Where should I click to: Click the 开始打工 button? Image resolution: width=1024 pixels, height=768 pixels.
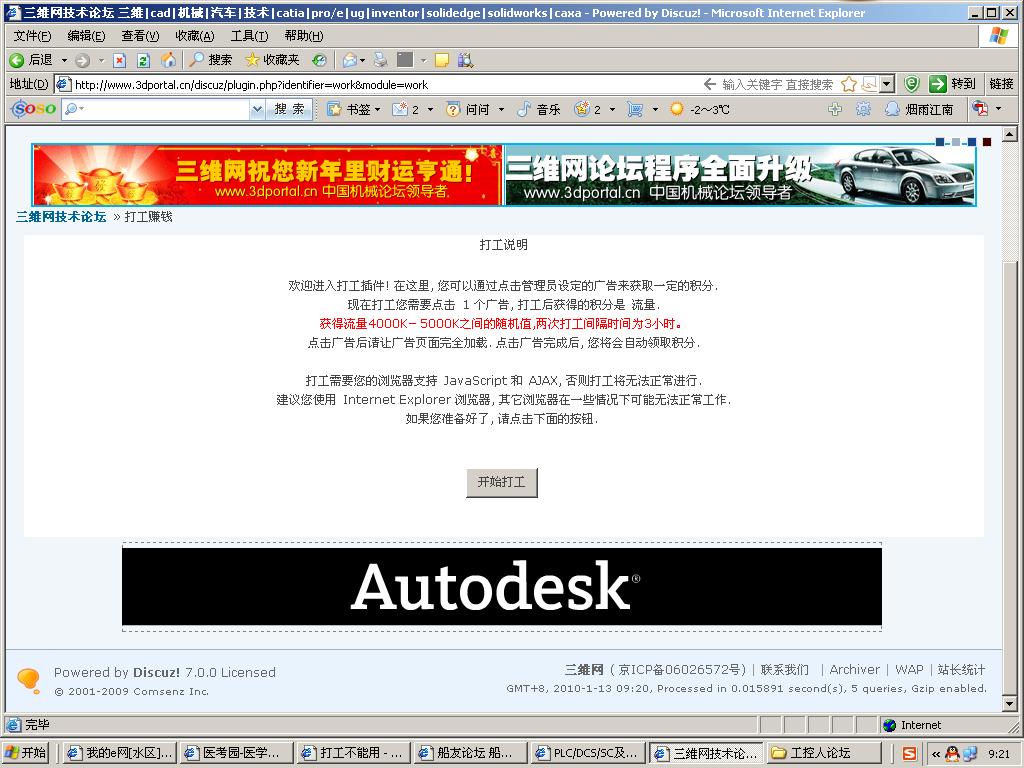point(502,482)
